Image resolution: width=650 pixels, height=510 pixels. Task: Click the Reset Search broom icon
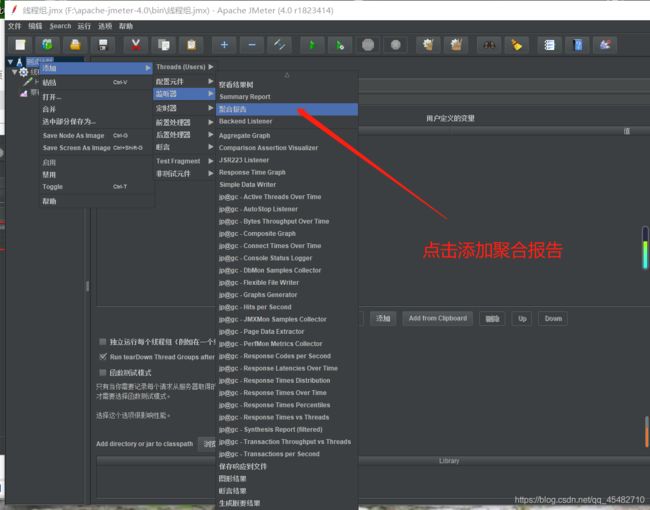point(517,45)
